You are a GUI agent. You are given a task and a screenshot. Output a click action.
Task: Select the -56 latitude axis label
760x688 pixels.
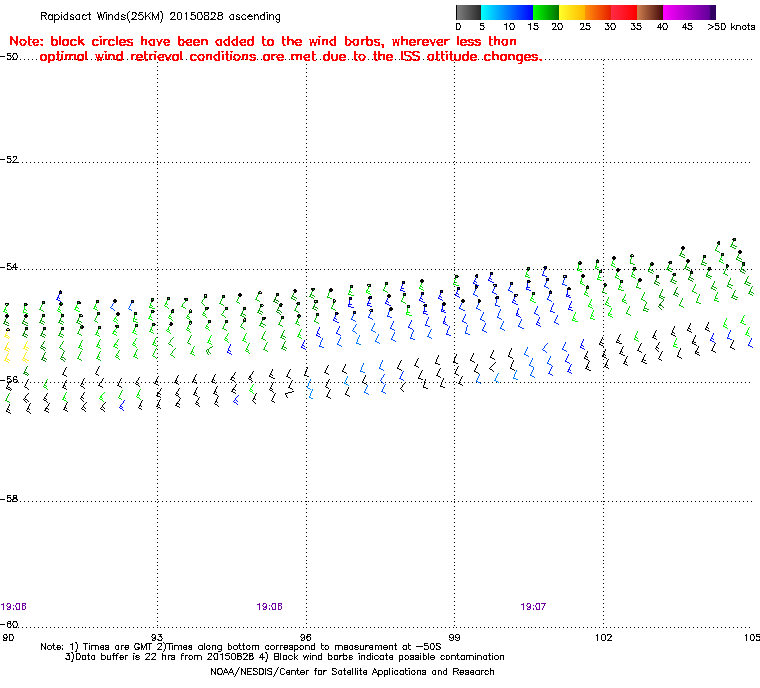[9, 380]
